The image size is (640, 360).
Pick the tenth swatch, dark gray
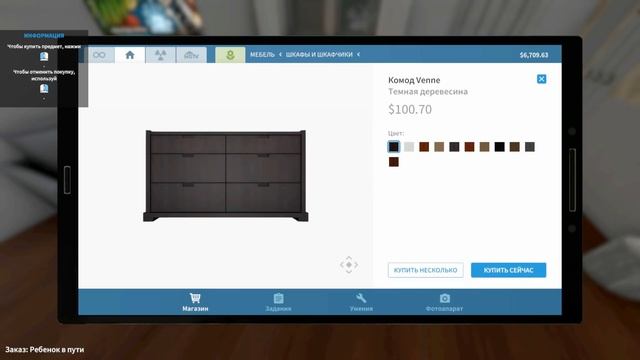point(530,147)
